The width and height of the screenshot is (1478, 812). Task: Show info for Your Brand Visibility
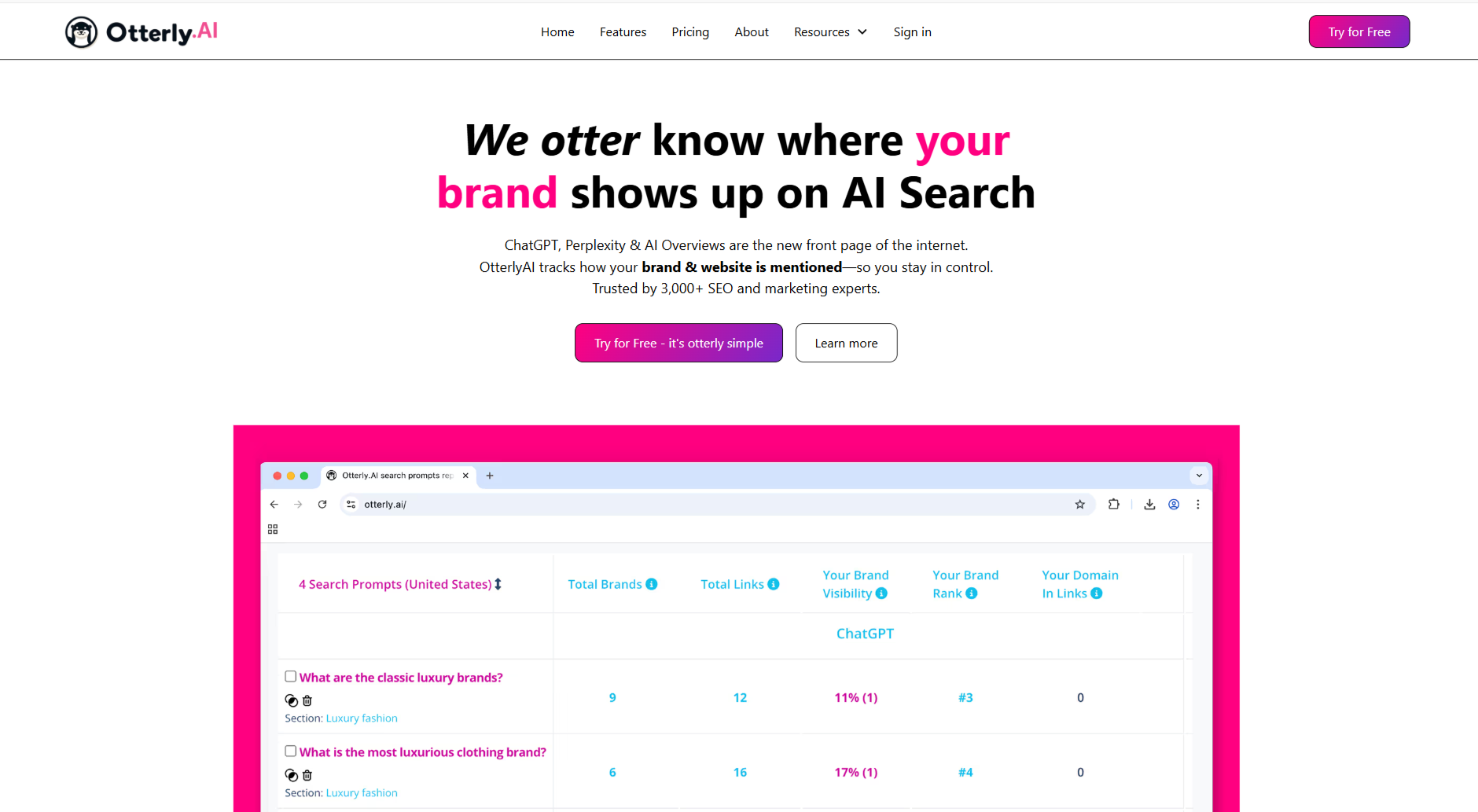click(x=881, y=593)
